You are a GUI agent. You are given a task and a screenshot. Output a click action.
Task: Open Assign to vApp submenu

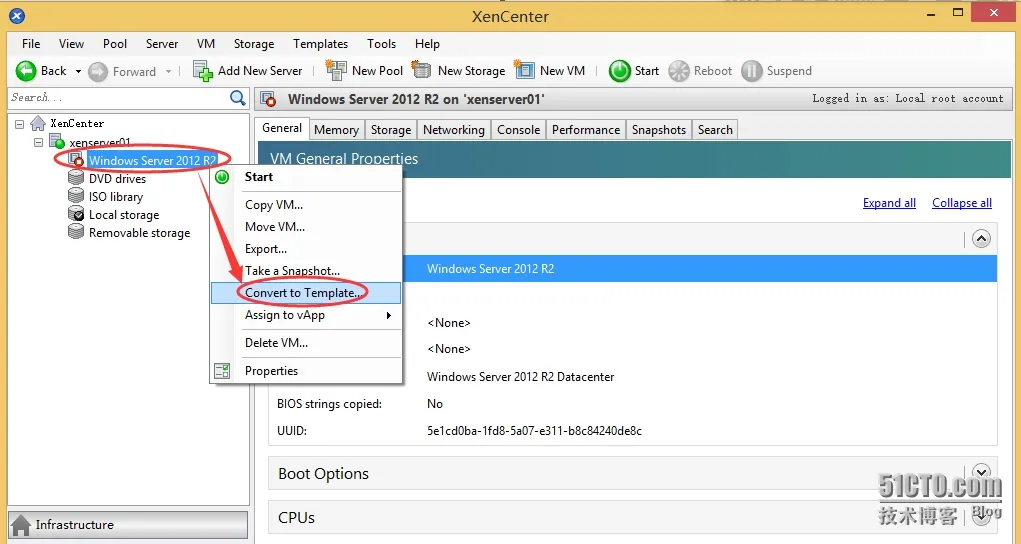point(305,315)
